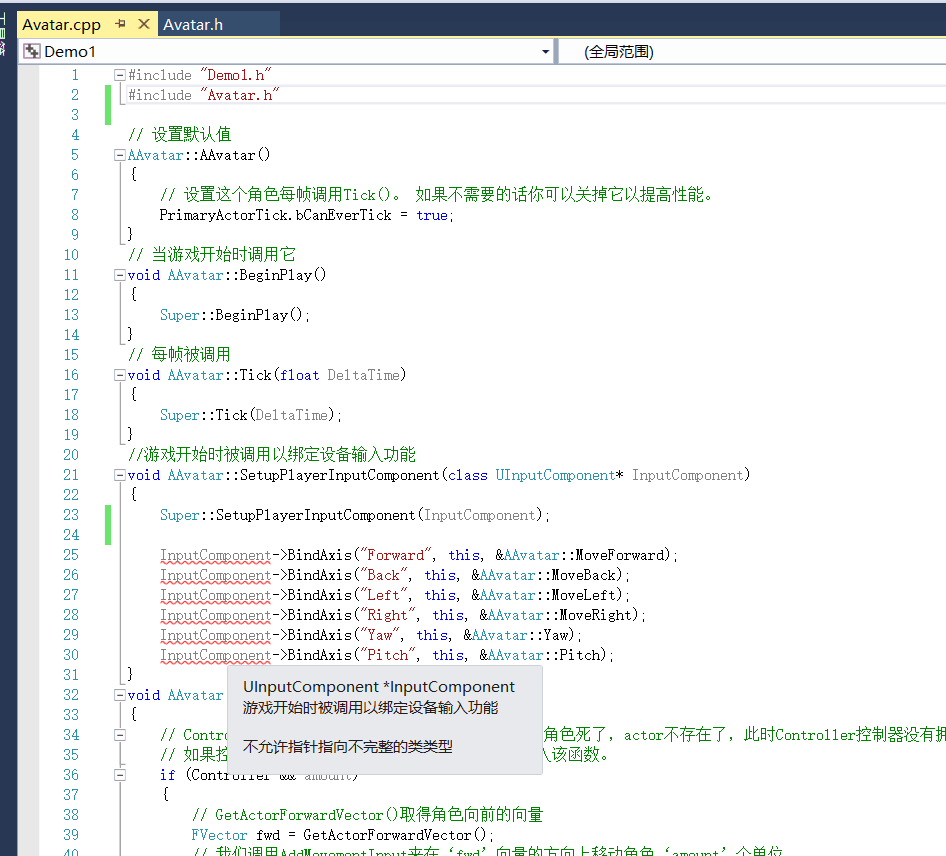Collapse the SetupPlayerInputComponent function
The height and width of the screenshot is (856, 946).
click(119, 475)
